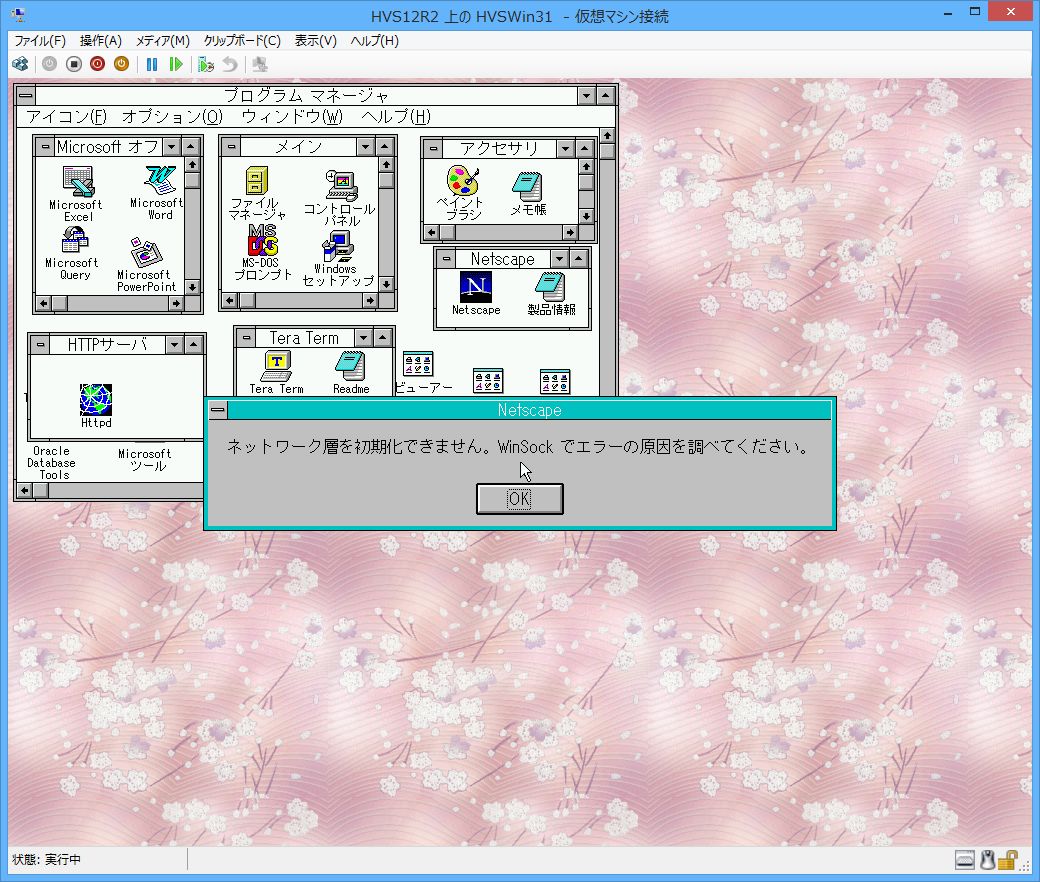The height and width of the screenshot is (882, 1040).
Task: Click the Ctrl+Alt+Del toolbar icon in VM window
Action: click(x=20, y=64)
